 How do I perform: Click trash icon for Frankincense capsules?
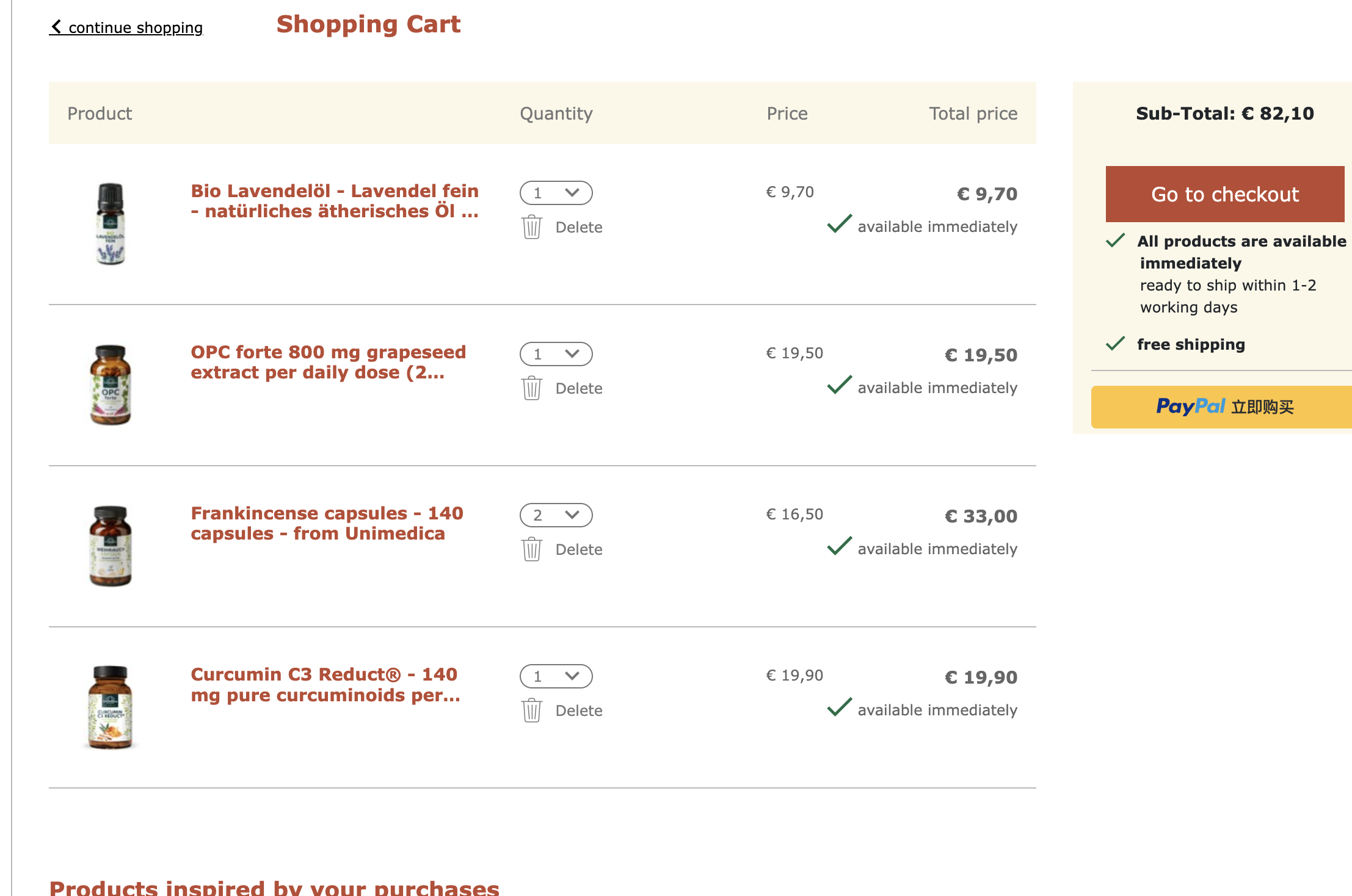coord(532,549)
